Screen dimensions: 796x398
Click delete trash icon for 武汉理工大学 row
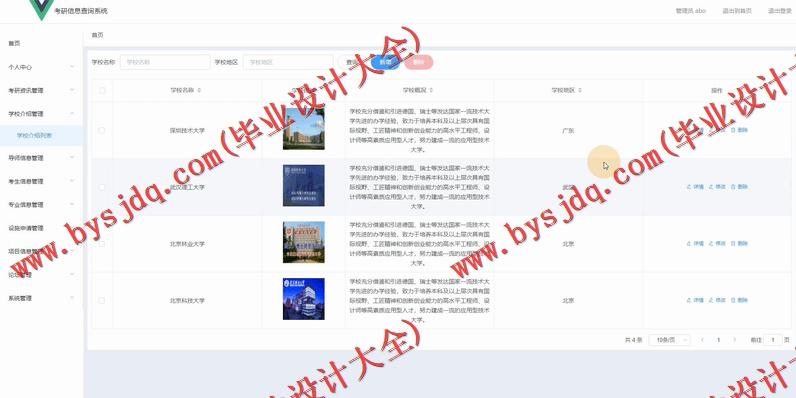[x=733, y=187]
